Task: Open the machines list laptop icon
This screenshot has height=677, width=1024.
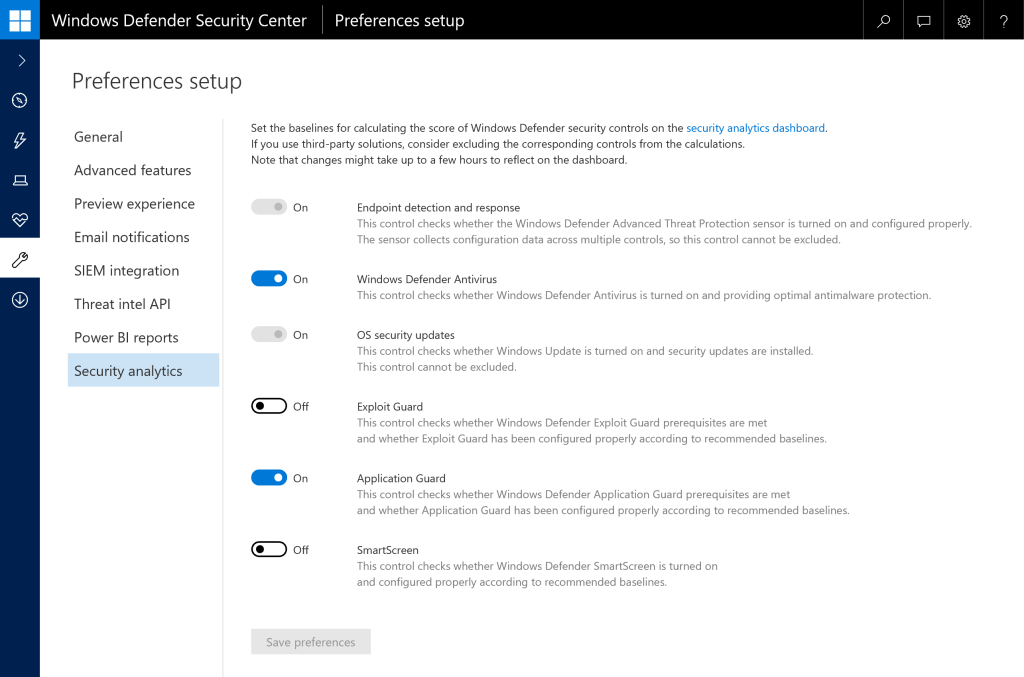Action: tap(20, 180)
